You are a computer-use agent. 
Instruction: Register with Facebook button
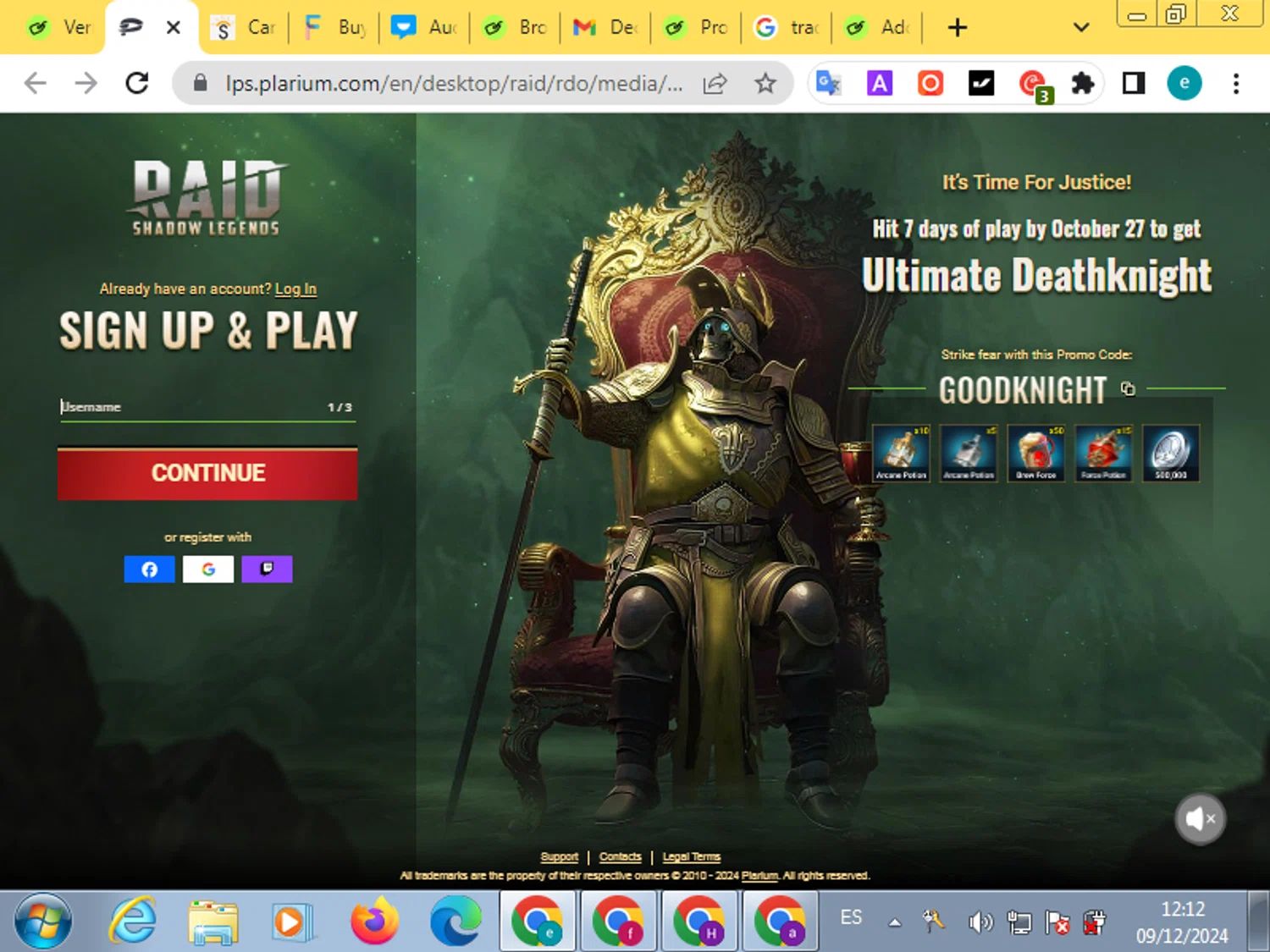(149, 570)
